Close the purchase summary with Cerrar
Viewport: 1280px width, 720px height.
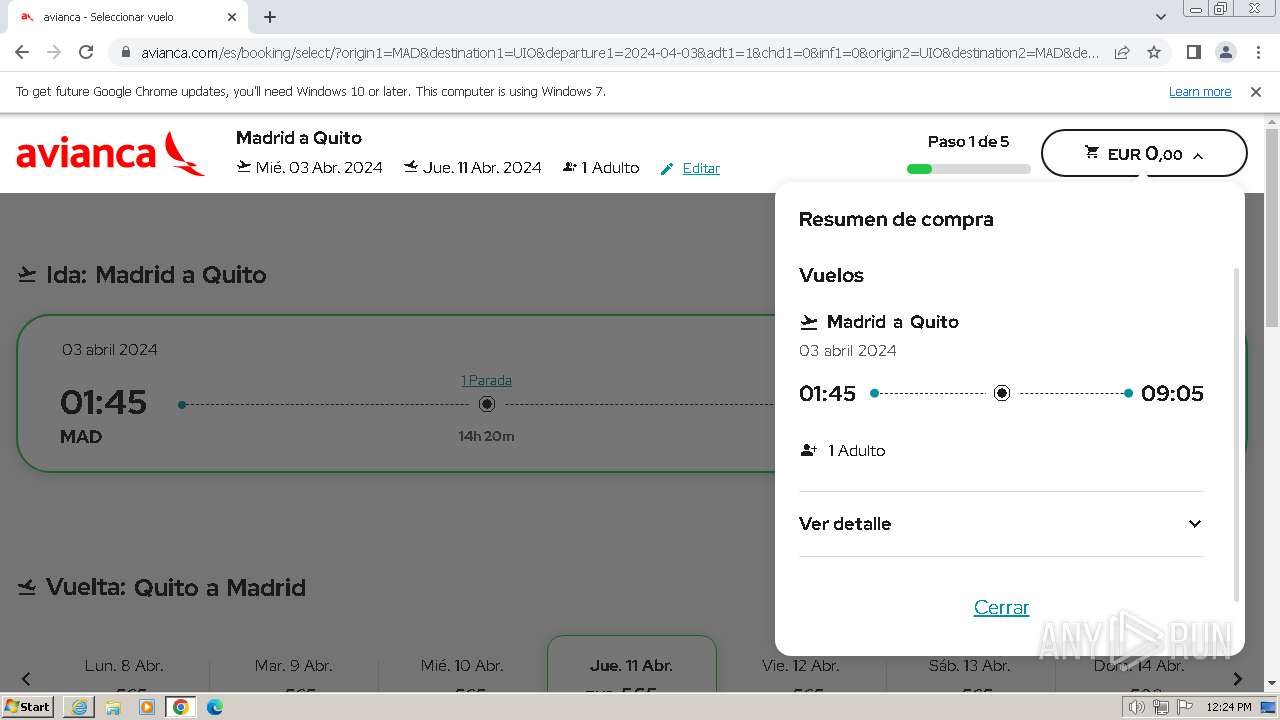tap(1001, 607)
